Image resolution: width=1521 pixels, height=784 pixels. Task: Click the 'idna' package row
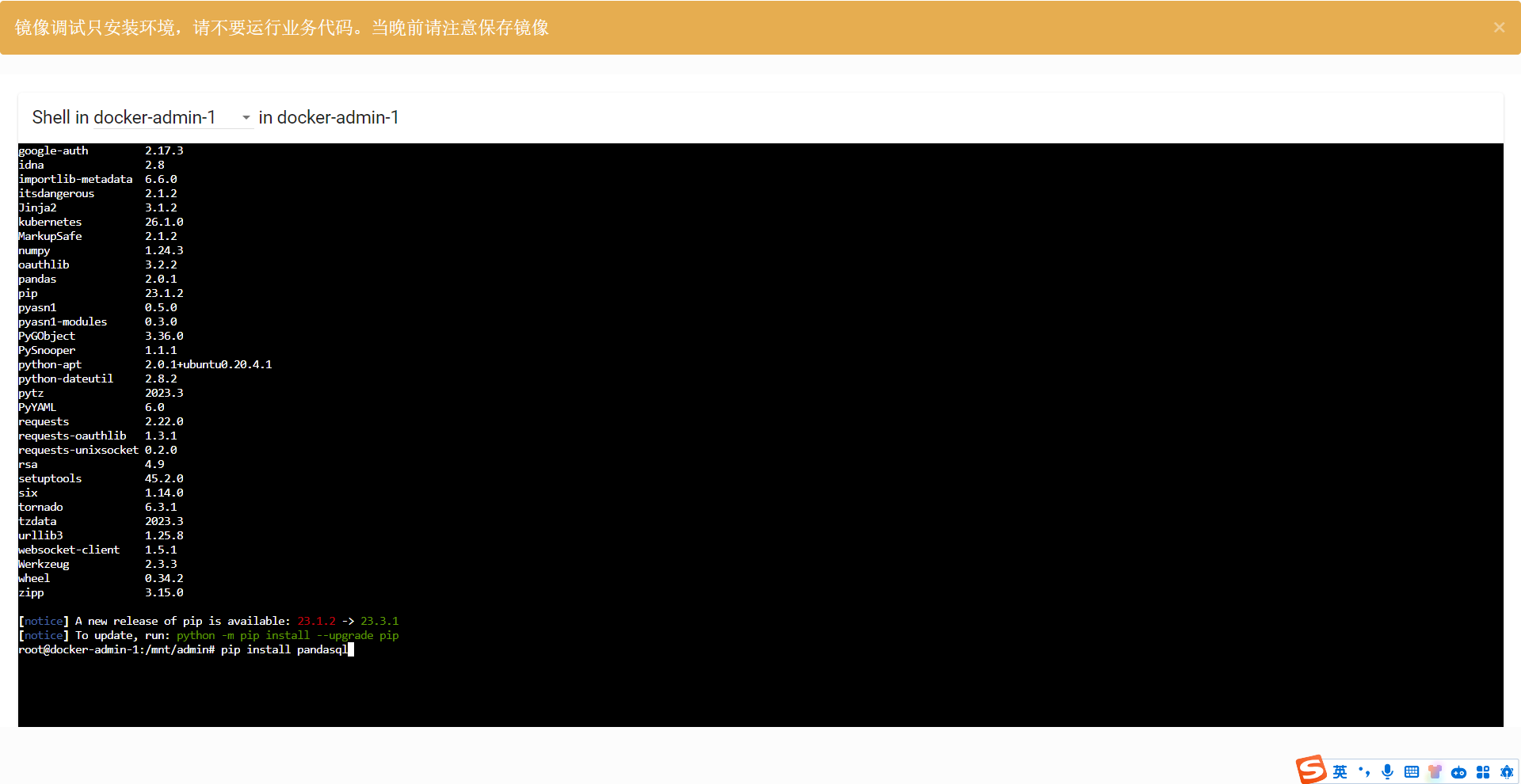(x=91, y=165)
